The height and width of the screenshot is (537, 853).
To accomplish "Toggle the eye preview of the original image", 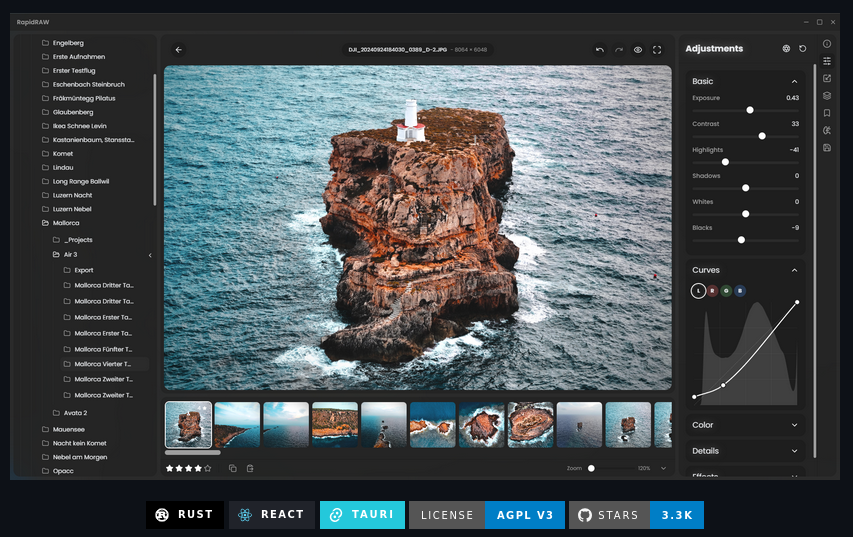I will pos(638,49).
